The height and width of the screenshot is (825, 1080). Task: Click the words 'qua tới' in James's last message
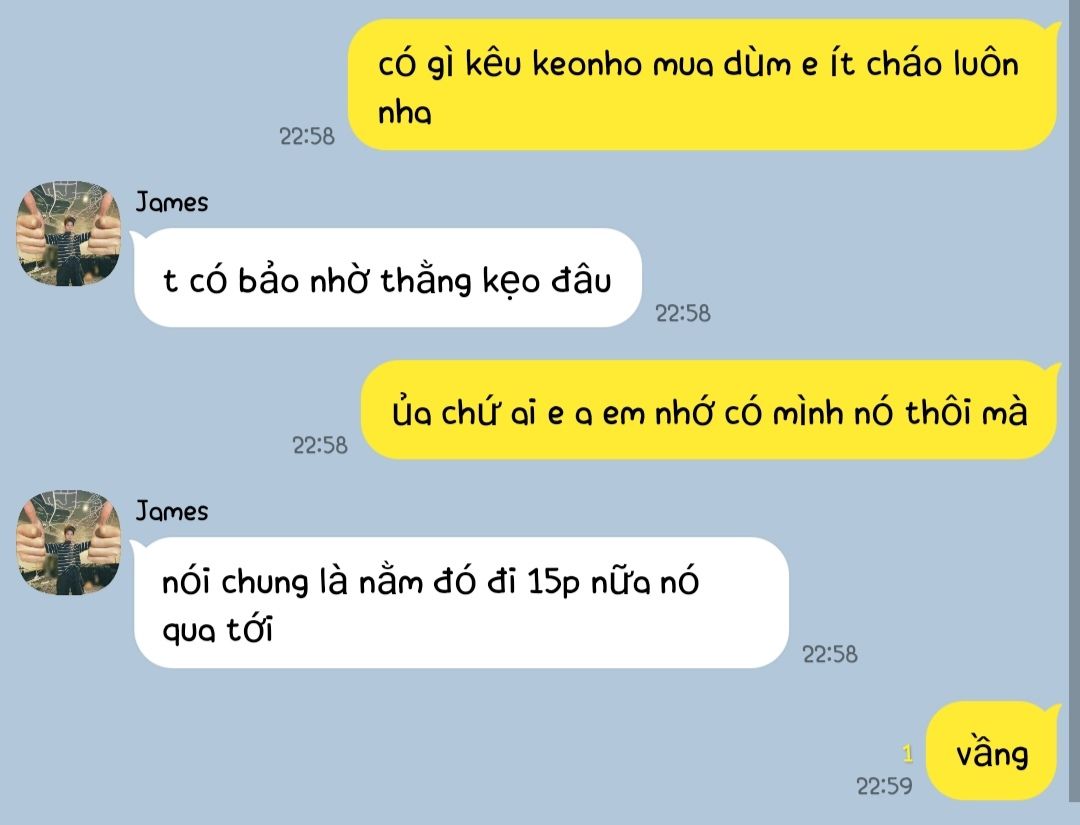pos(218,631)
